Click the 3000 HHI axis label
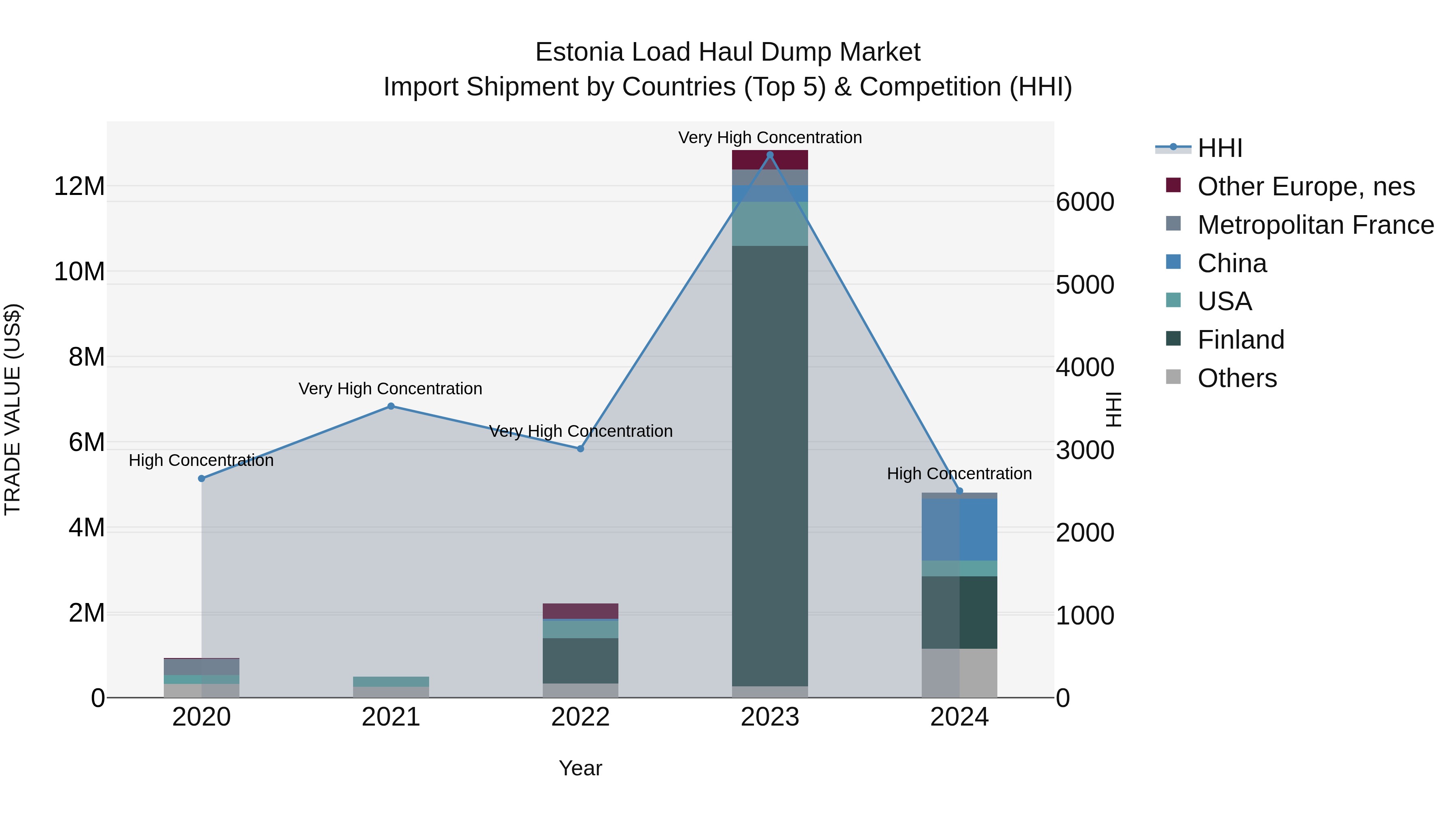Viewport: 1456px width, 819px height. click(1085, 451)
